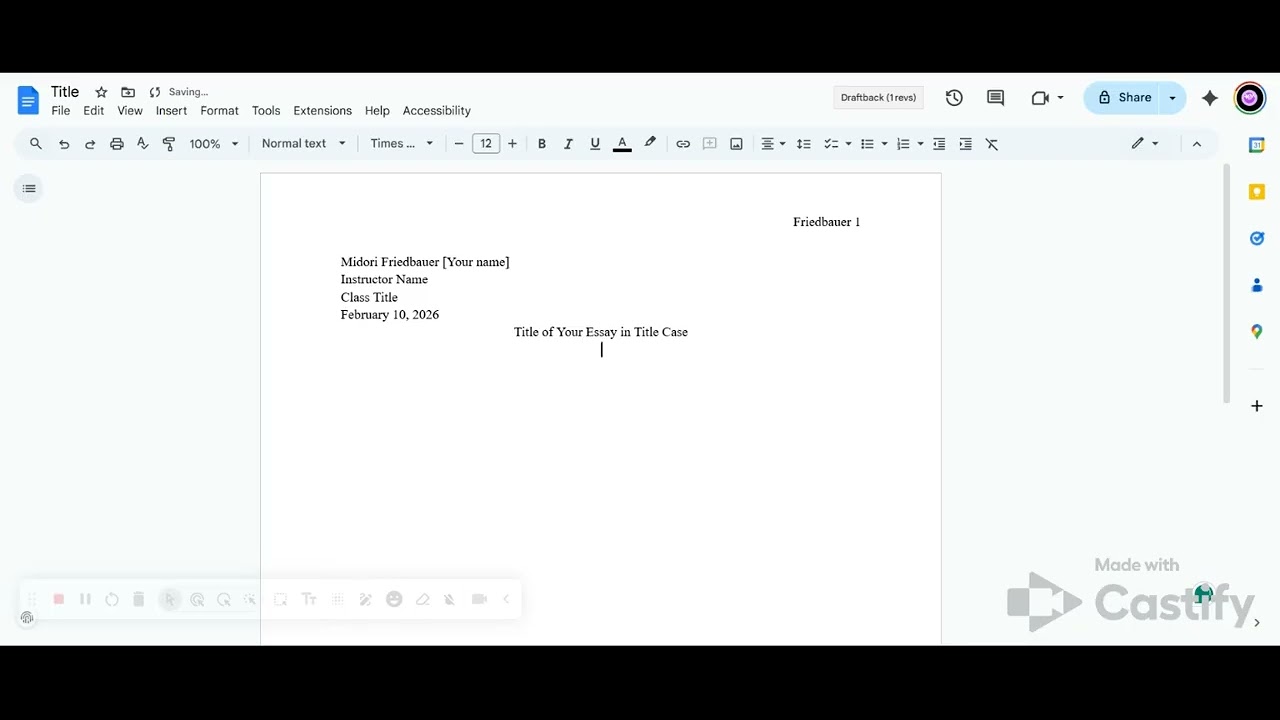
Task: Click the font size field showing 12
Action: 486,144
